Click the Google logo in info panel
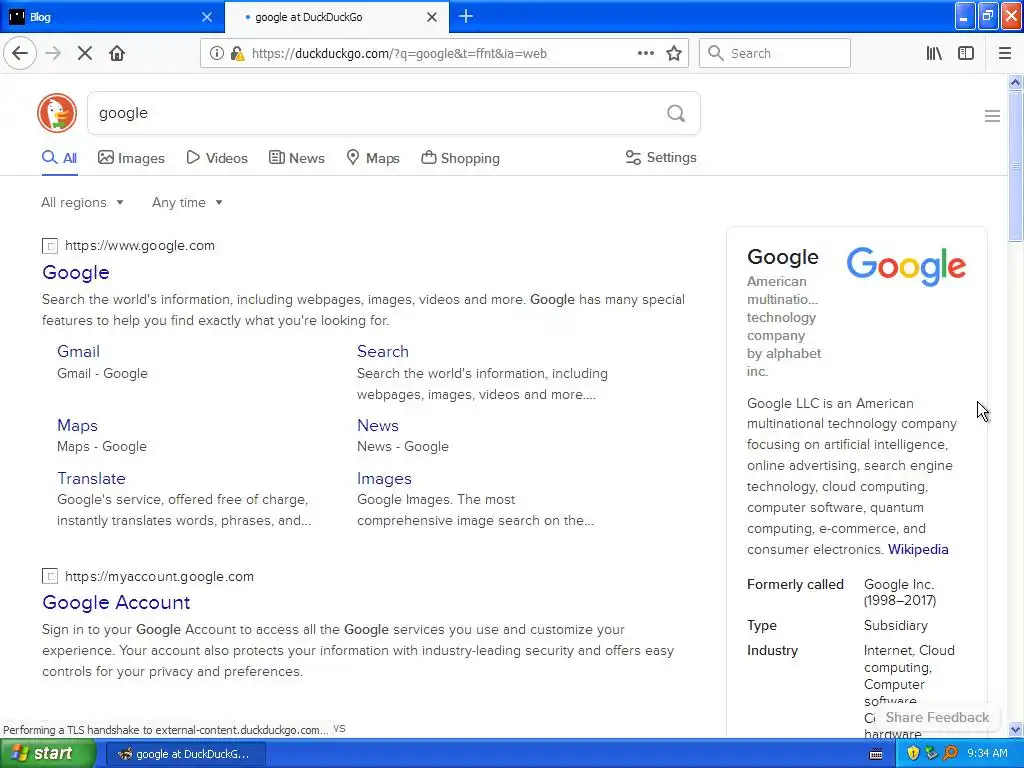Image resolution: width=1024 pixels, height=768 pixels. [906, 266]
